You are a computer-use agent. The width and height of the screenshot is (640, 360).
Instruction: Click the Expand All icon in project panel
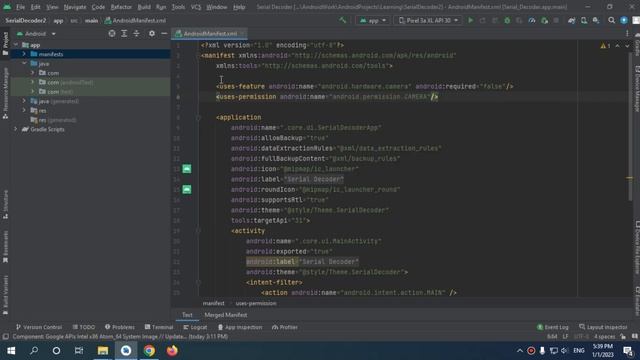(x=124, y=33)
